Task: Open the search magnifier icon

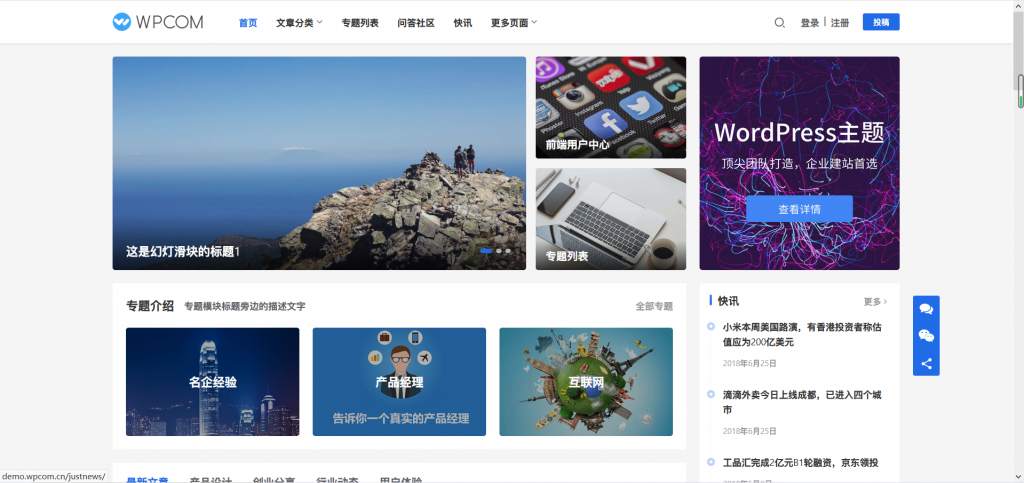Action: click(779, 23)
